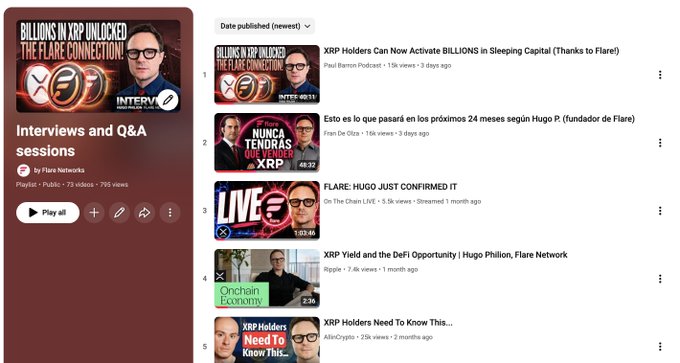Click the Onchain Economy video thumbnail
680x363 pixels.
coord(267,278)
